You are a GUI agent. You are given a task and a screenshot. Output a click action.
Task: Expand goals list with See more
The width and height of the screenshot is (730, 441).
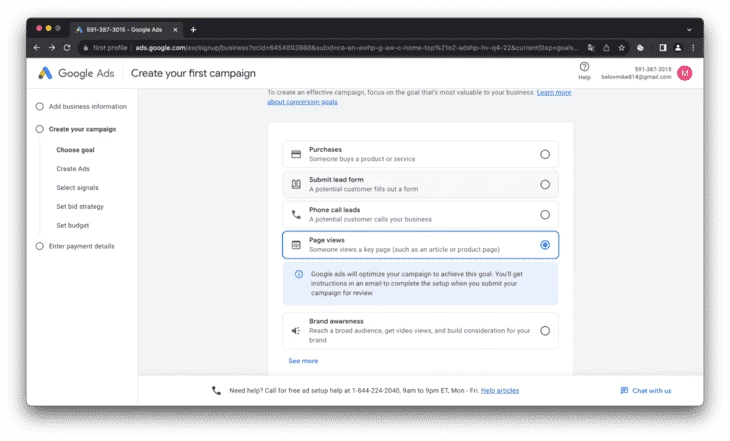(303, 361)
